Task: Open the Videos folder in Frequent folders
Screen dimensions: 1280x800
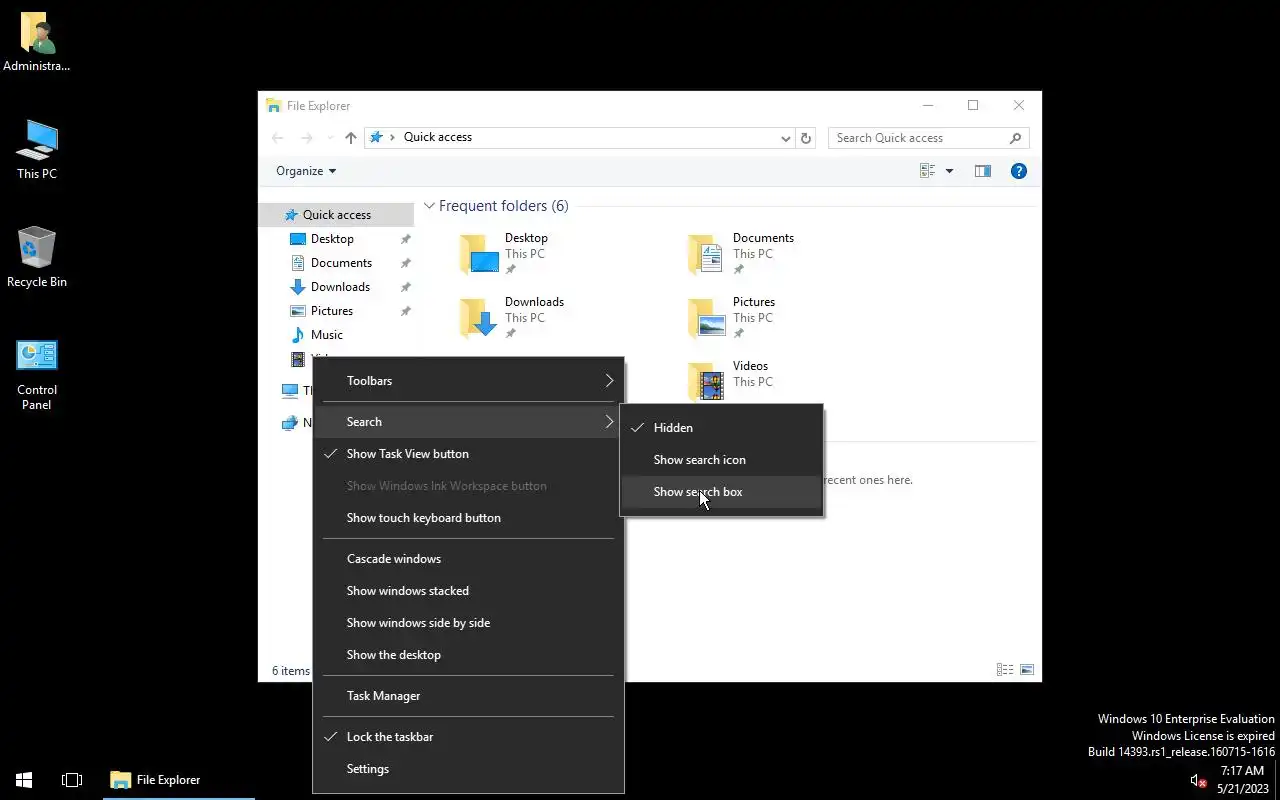Action: tap(730, 382)
